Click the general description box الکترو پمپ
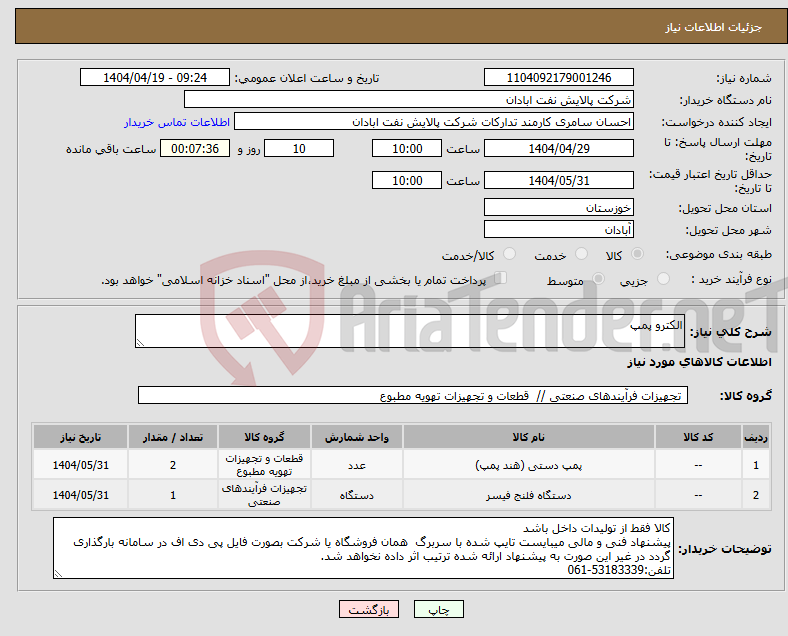The width and height of the screenshot is (788, 636). (x=410, y=331)
